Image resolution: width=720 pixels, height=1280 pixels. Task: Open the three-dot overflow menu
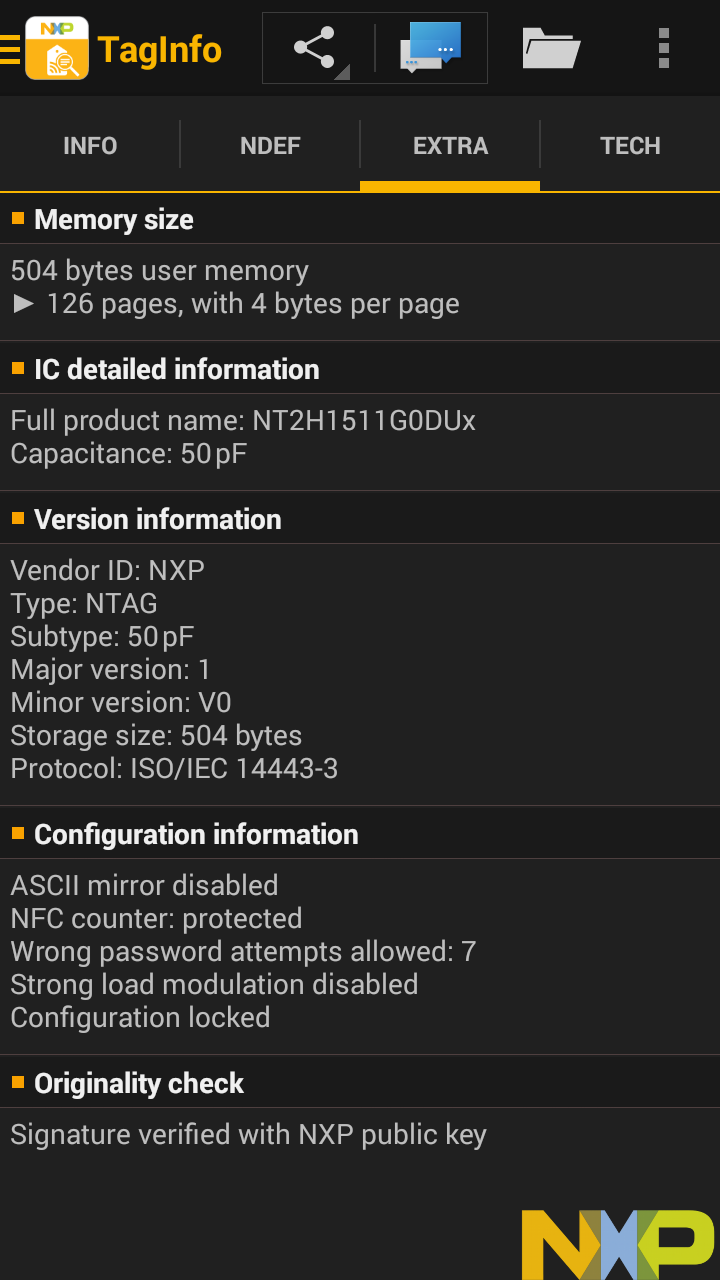point(664,48)
